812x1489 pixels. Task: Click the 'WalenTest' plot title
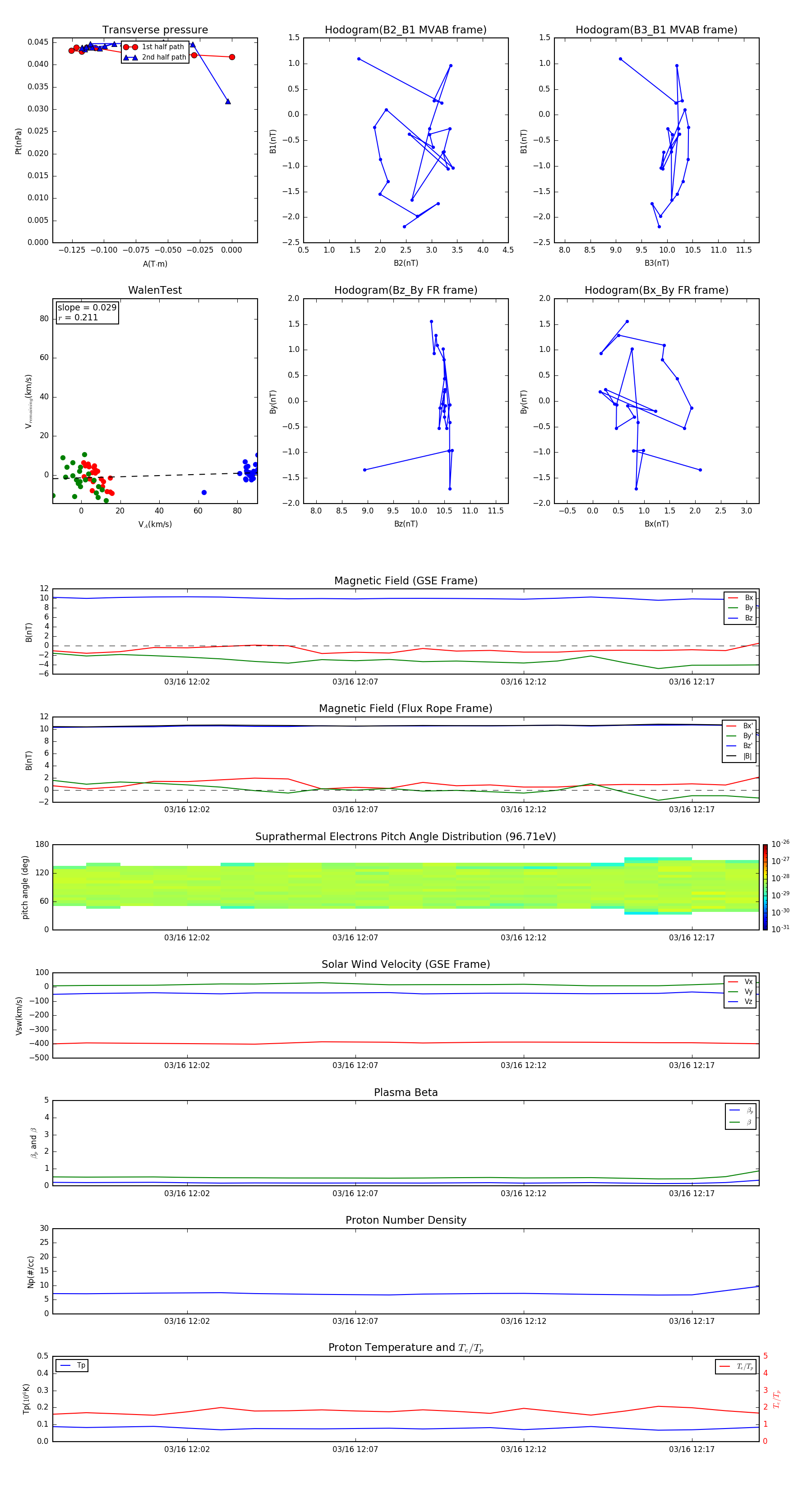coord(155,290)
